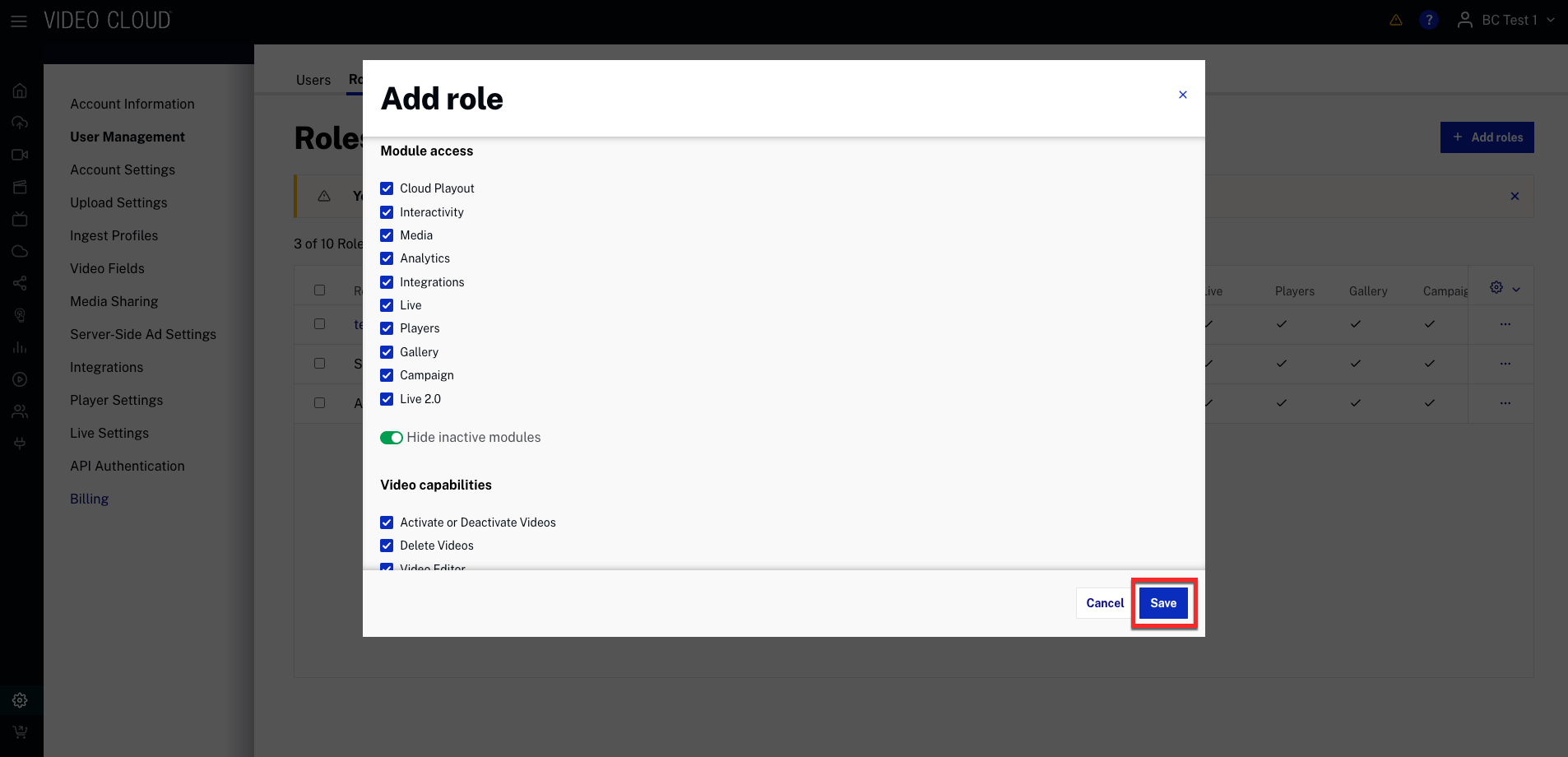Click the home icon in left sidebar

coord(20,91)
